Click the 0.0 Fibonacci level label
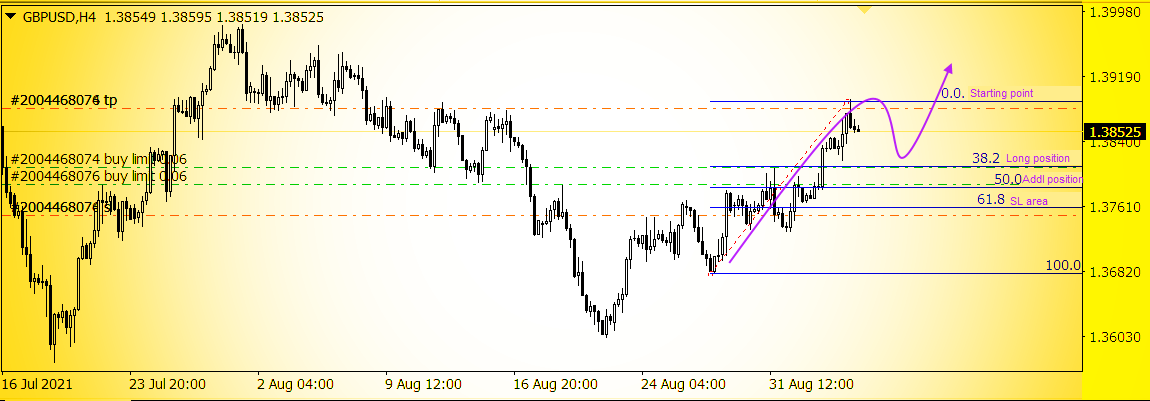The image size is (1150, 401). tap(953, 93)
